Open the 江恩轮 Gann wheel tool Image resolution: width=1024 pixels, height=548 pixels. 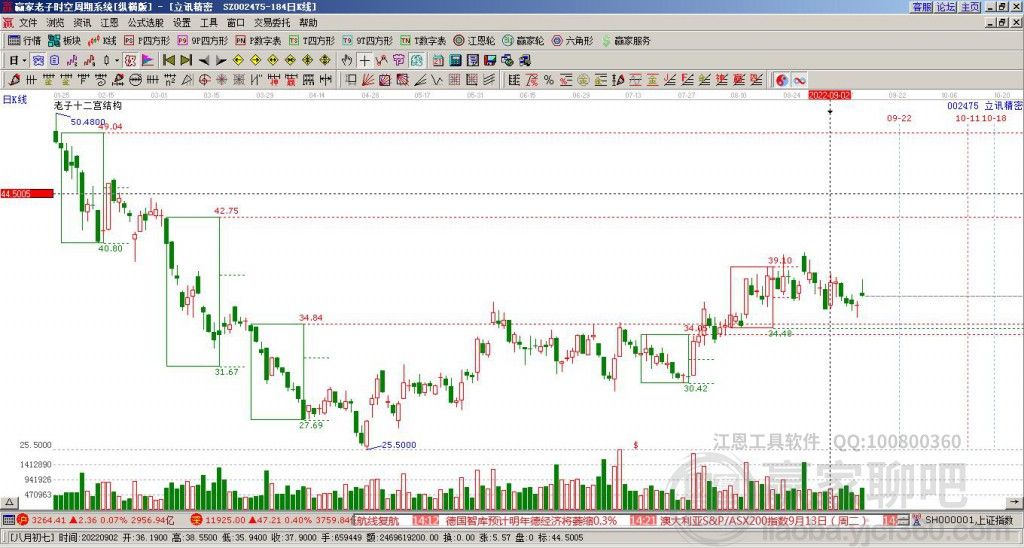click(473, 41)
